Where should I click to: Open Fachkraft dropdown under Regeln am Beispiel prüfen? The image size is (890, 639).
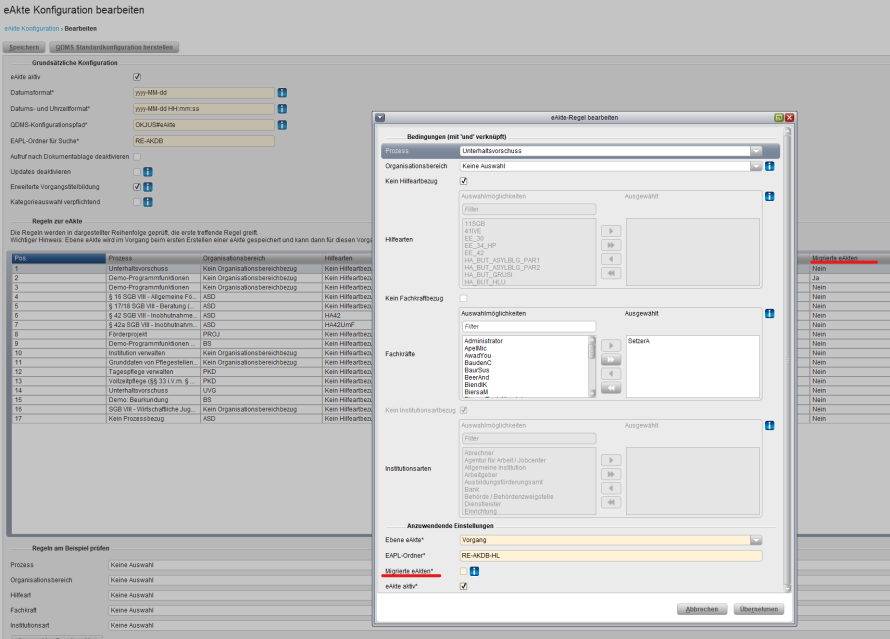coord(240,611)
